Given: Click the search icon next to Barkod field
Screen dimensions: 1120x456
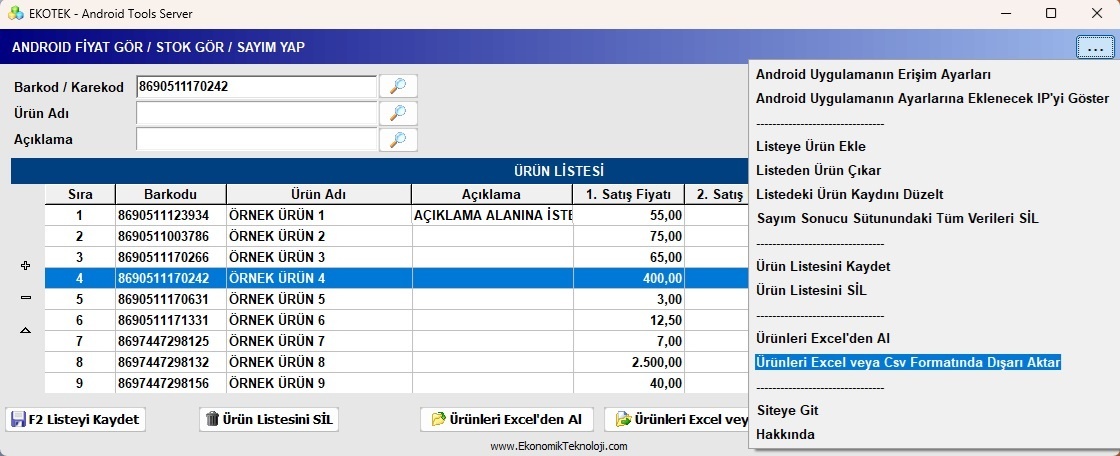Looking at the screenshot, I should point(398,87).
